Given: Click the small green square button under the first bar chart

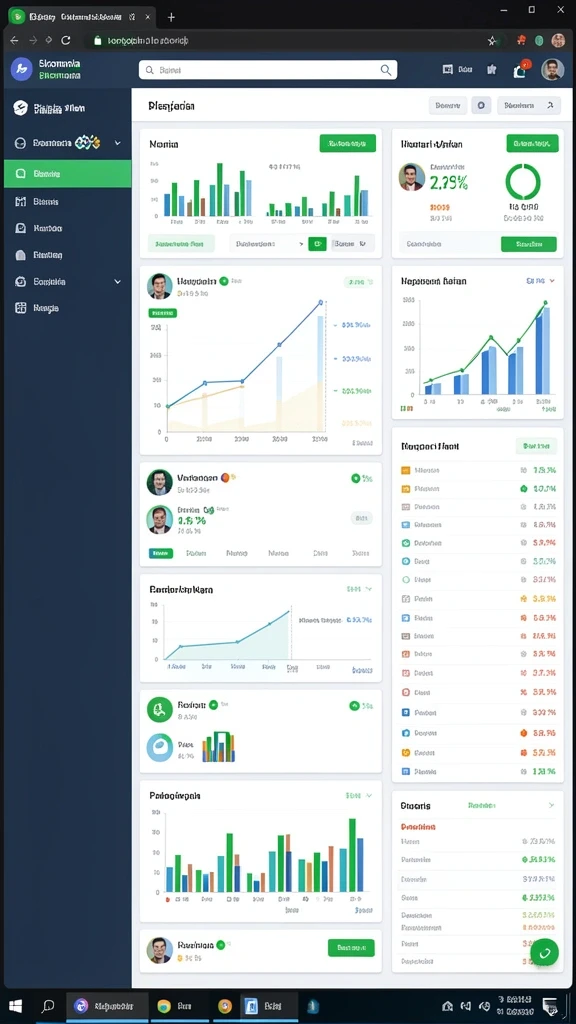Looking at the screenshot, I should pyautogui.click(x=317, y=244).
